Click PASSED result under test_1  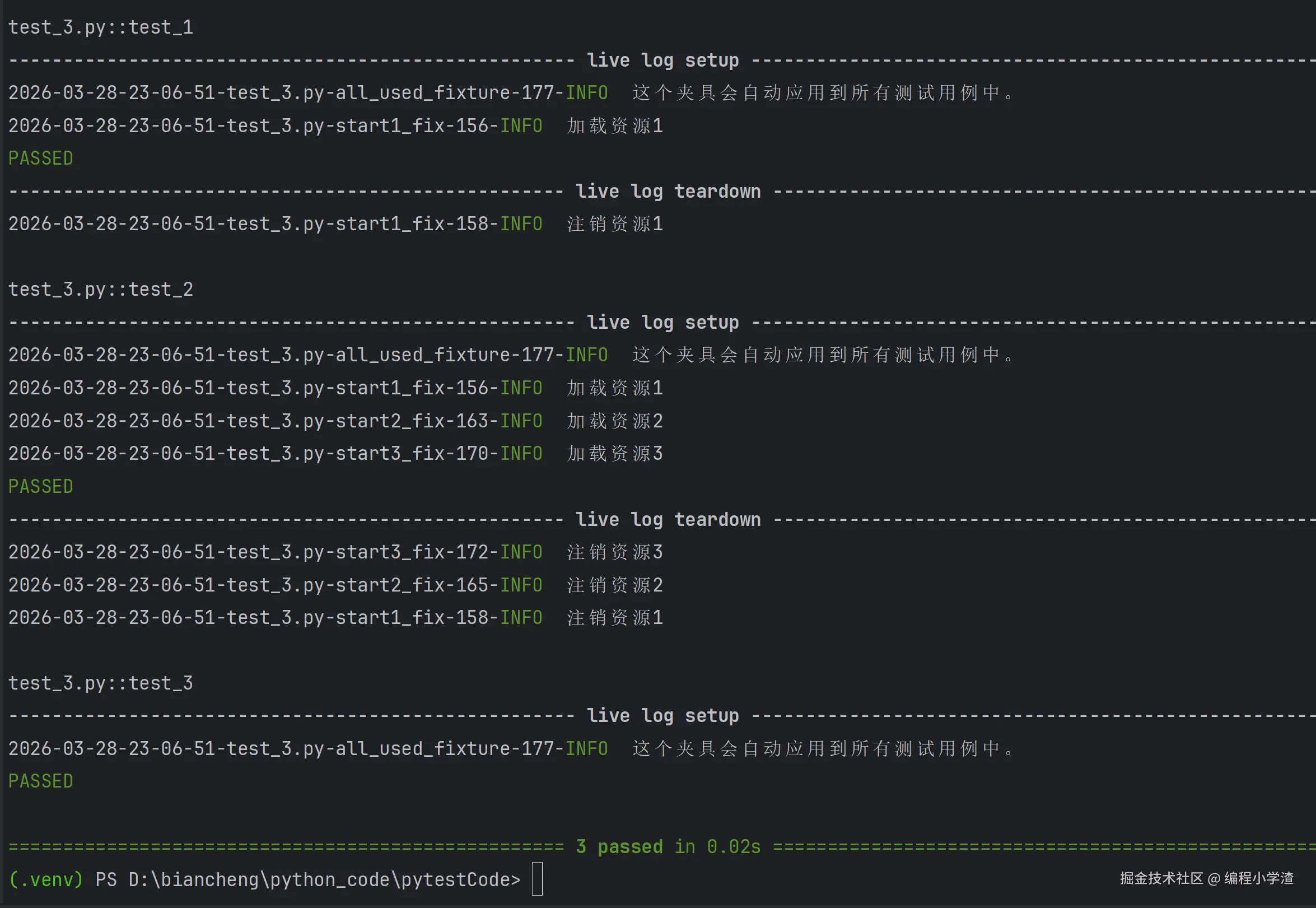click(41, 158)
